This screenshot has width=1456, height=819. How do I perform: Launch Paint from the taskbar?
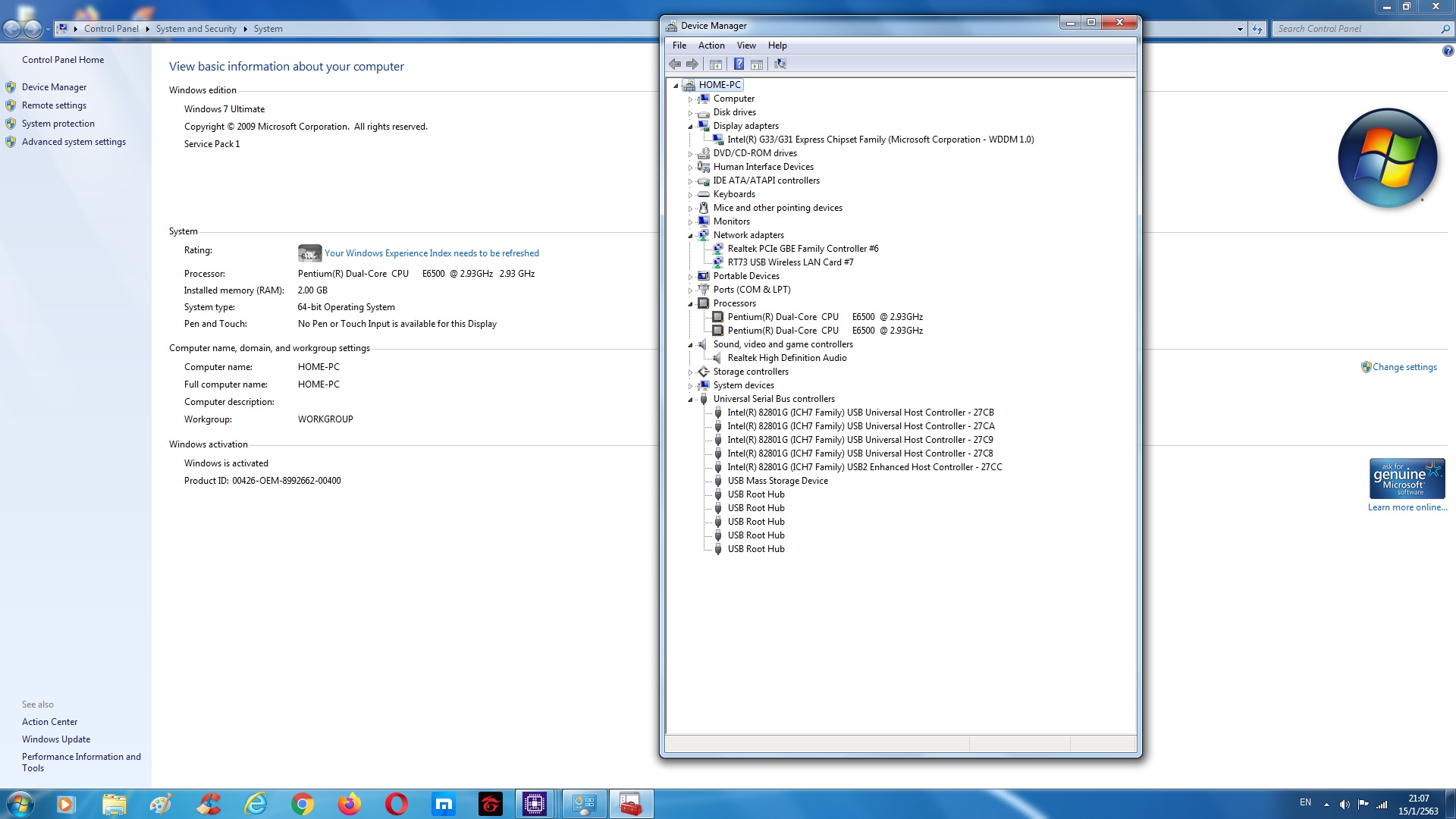pyautogui.click(x=161, y=804)
